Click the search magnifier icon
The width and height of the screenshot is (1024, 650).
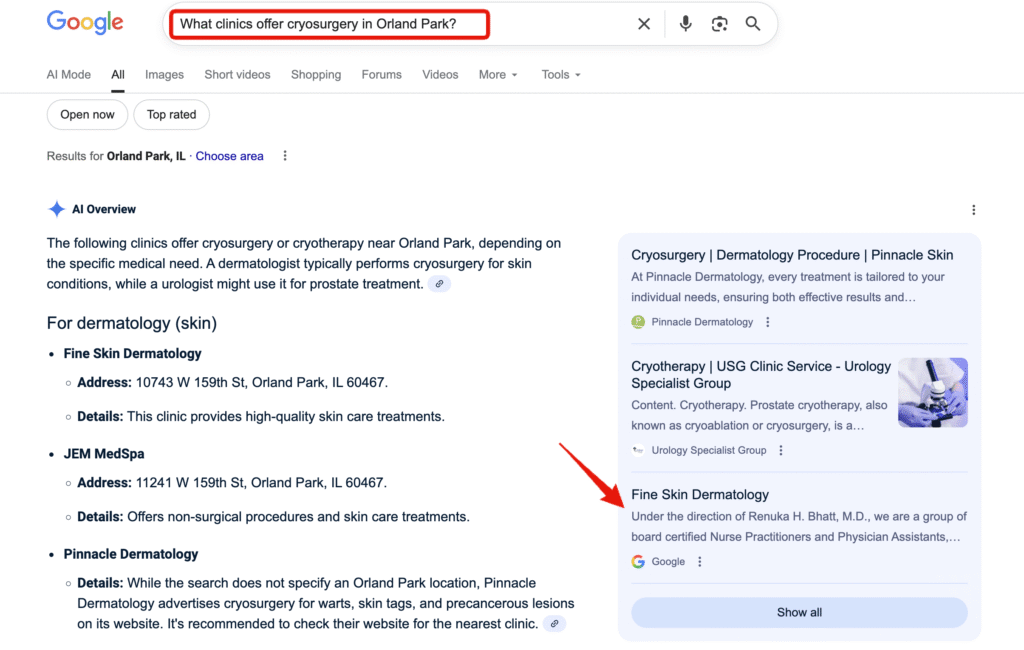753,23
